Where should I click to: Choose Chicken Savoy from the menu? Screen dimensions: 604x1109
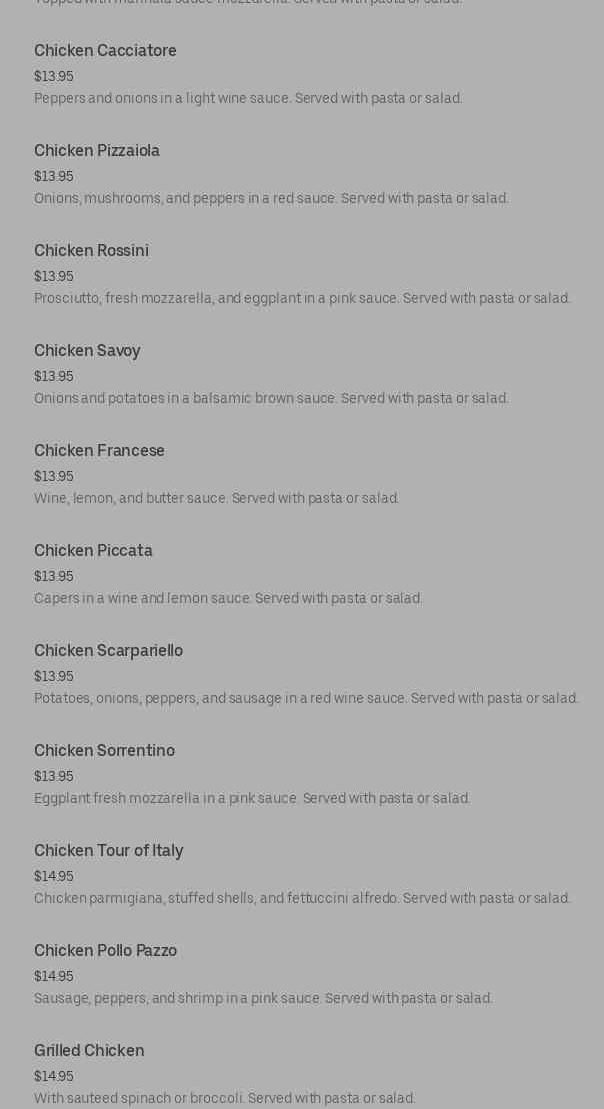click(x=87, y=351)
